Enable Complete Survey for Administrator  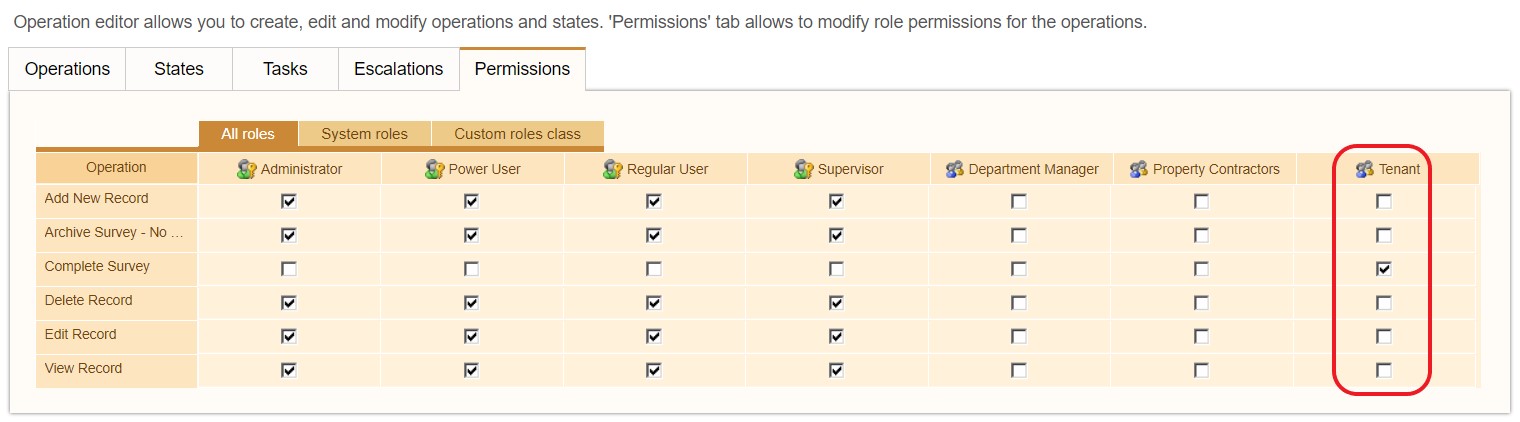(289, 269)
